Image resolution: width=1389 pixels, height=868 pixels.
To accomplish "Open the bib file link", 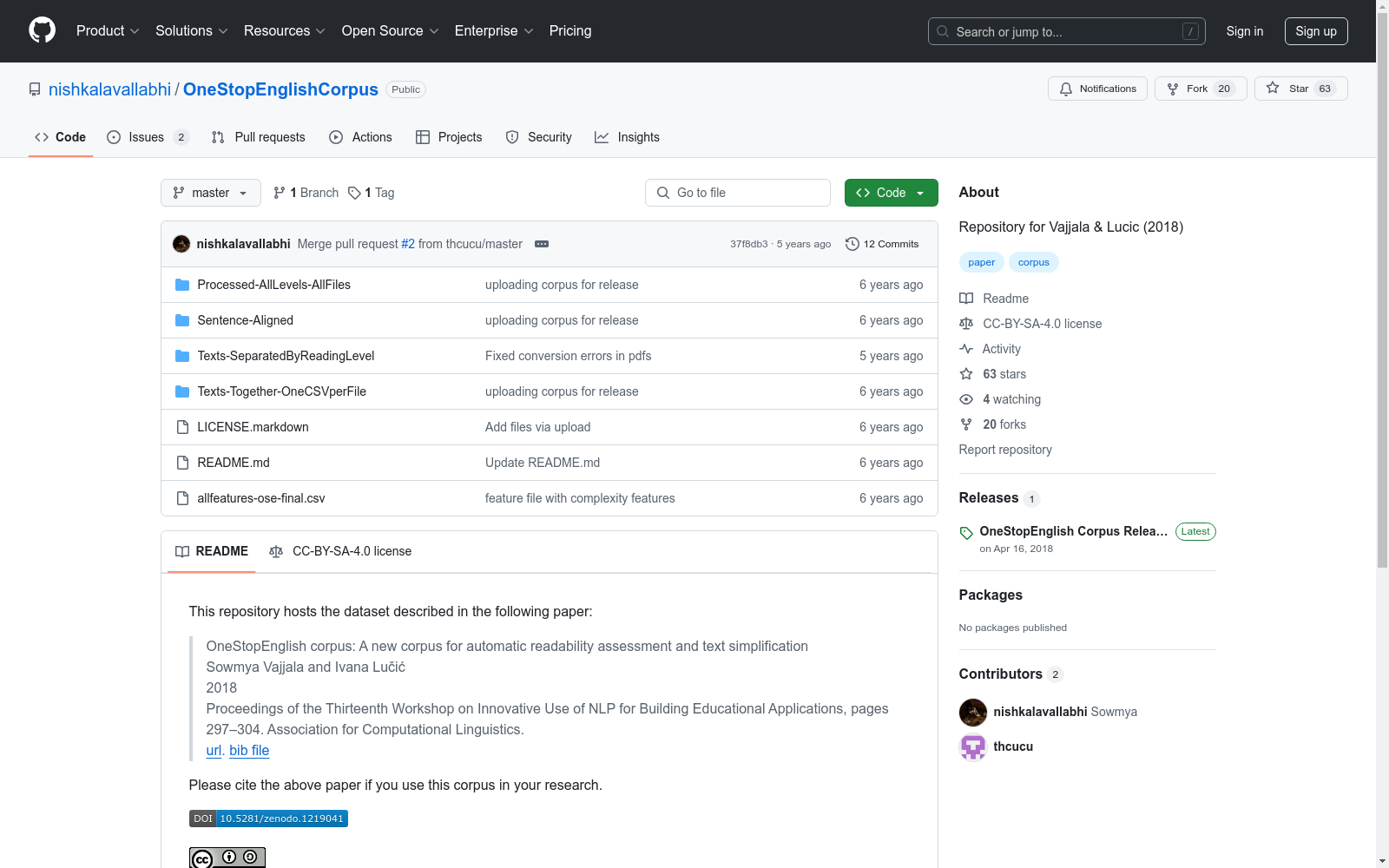I will click(249, 750).
